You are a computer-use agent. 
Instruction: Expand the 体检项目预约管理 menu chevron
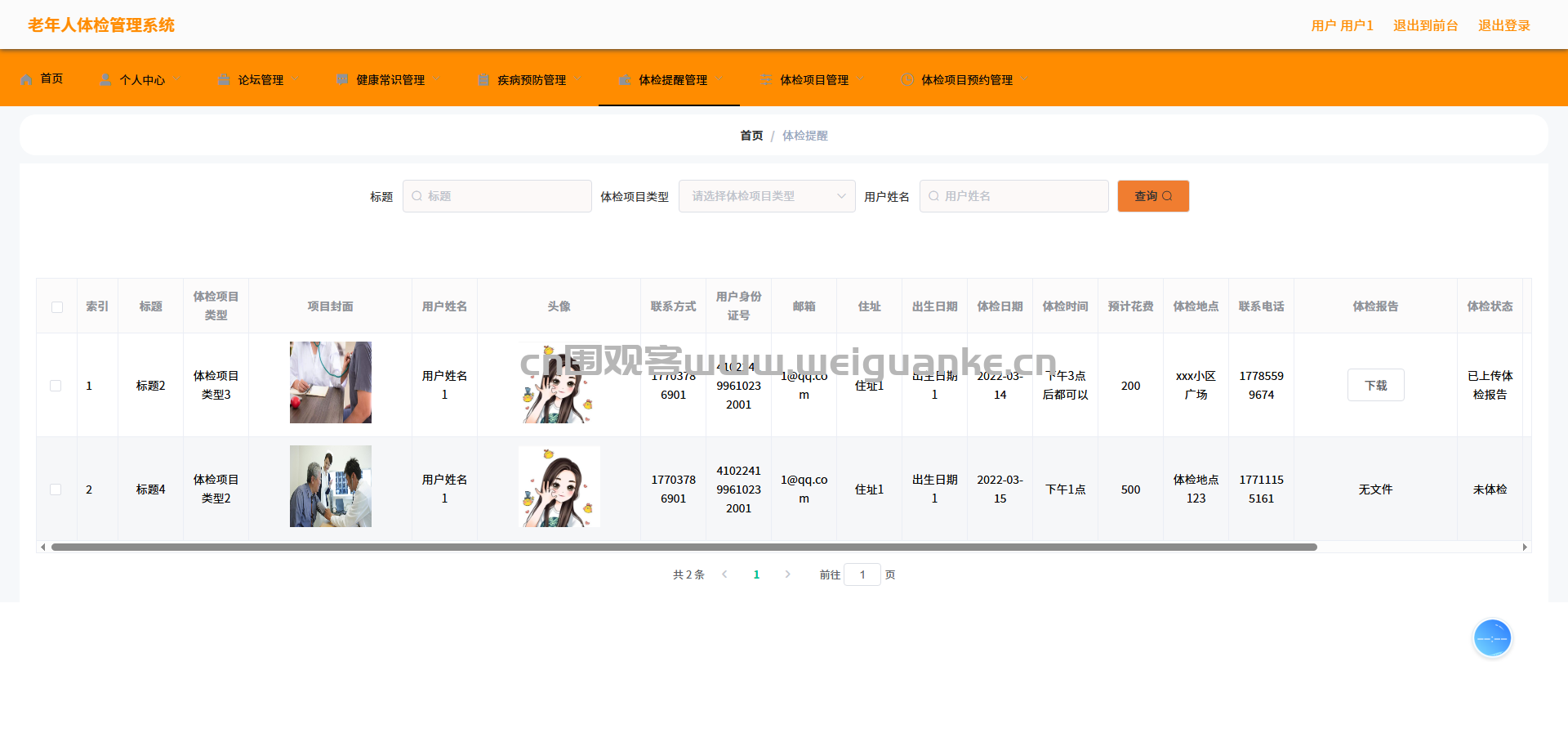pyautogui.click(x=1025, y=79)
